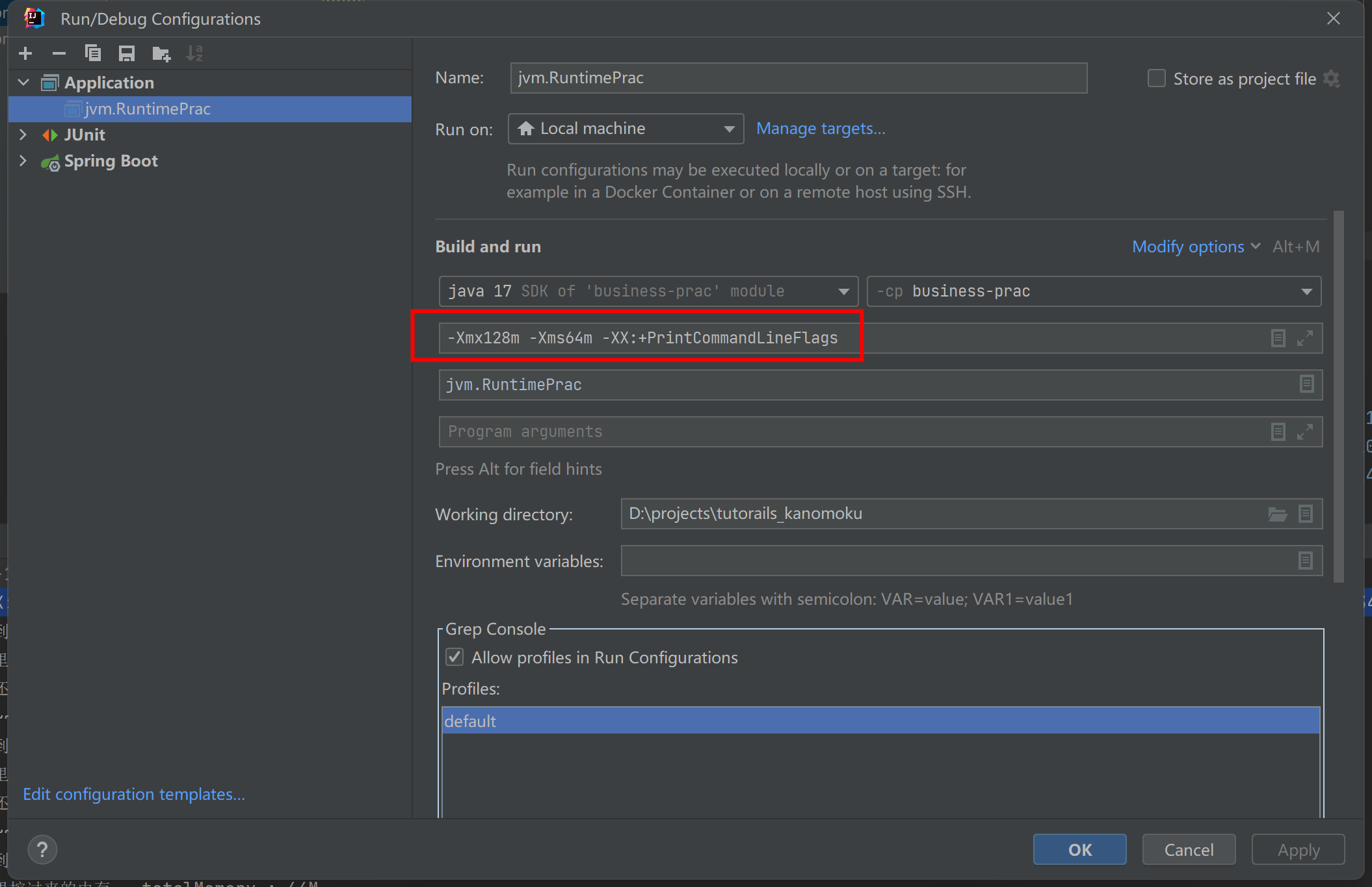Expand the Spring Boot tree node

click(23, 161)
